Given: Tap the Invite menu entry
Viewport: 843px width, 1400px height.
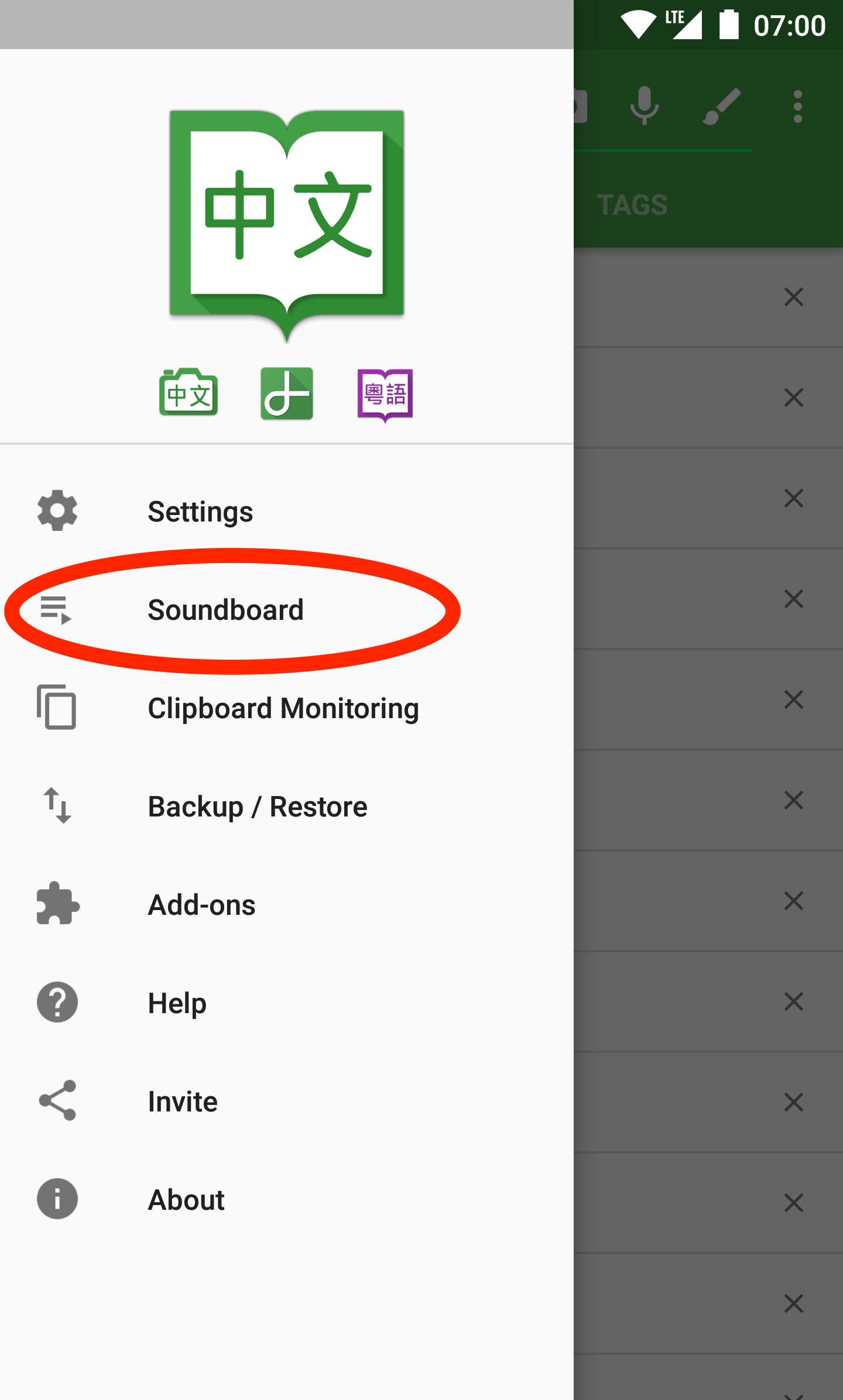Looking at the screenshot, I should 183,1102.
